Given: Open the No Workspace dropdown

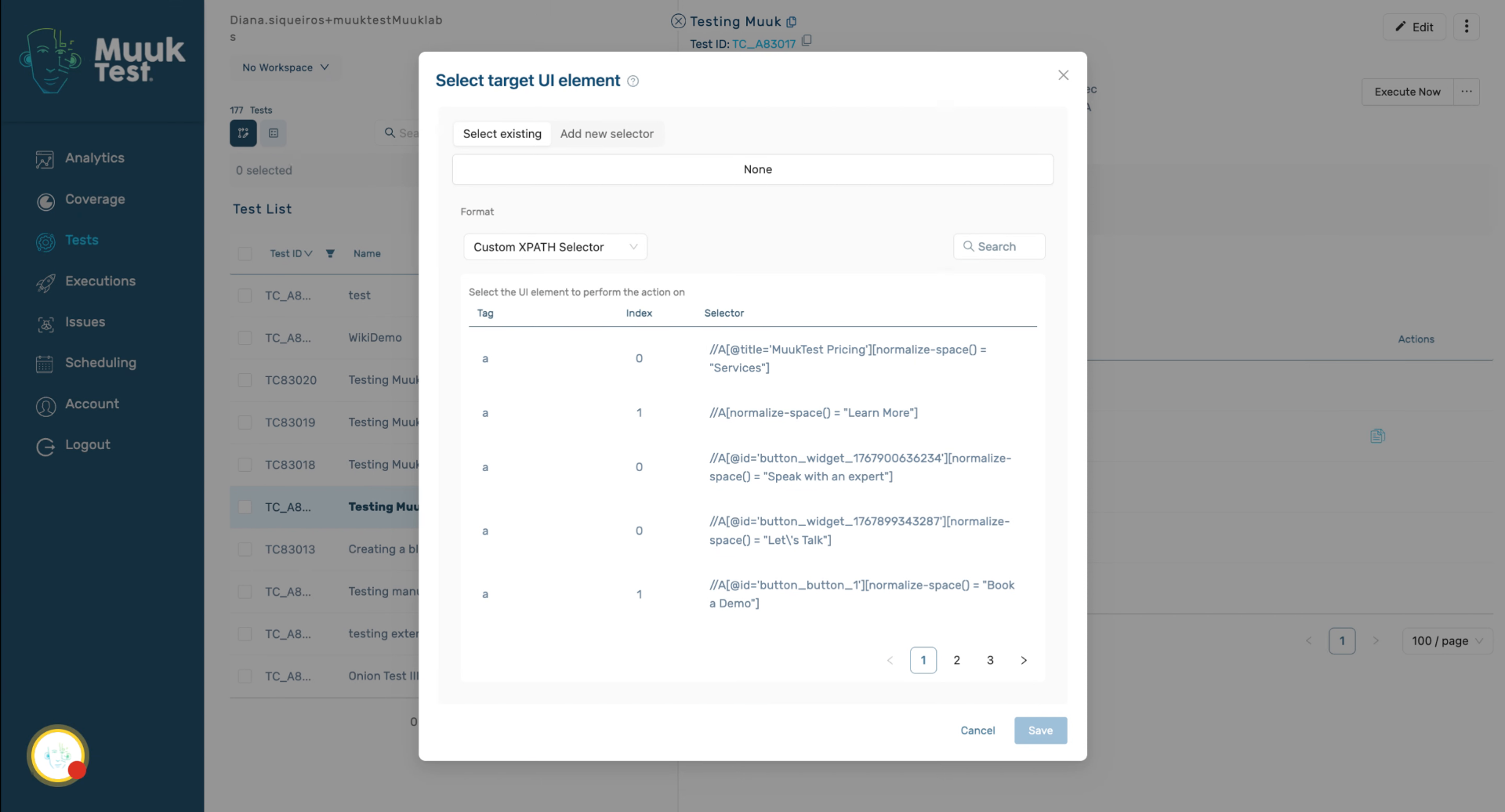Looking at the screenshot, I should click(x=285, y=67).
